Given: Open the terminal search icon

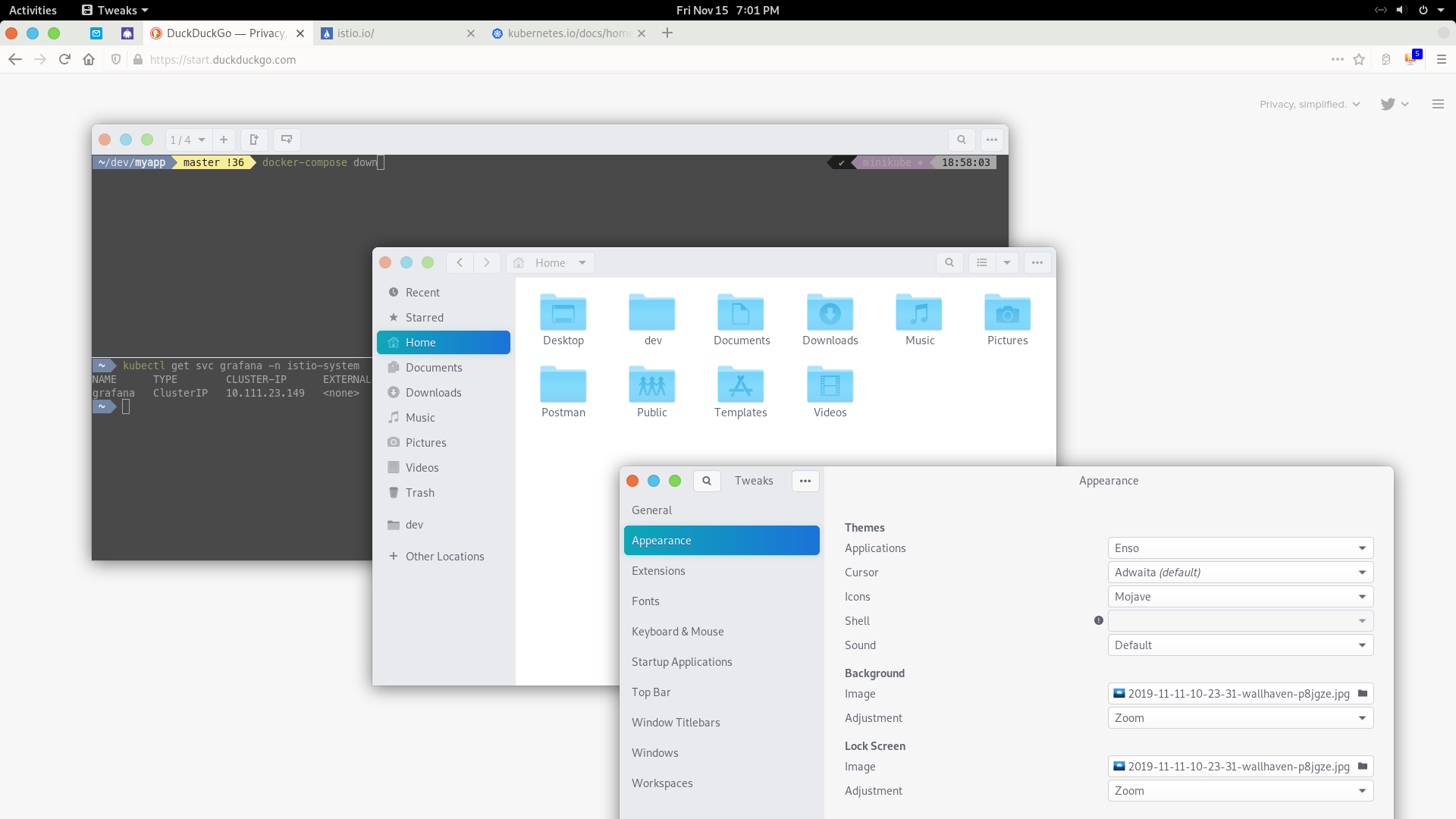Looking at the screenshot, I should pos(961,140).
